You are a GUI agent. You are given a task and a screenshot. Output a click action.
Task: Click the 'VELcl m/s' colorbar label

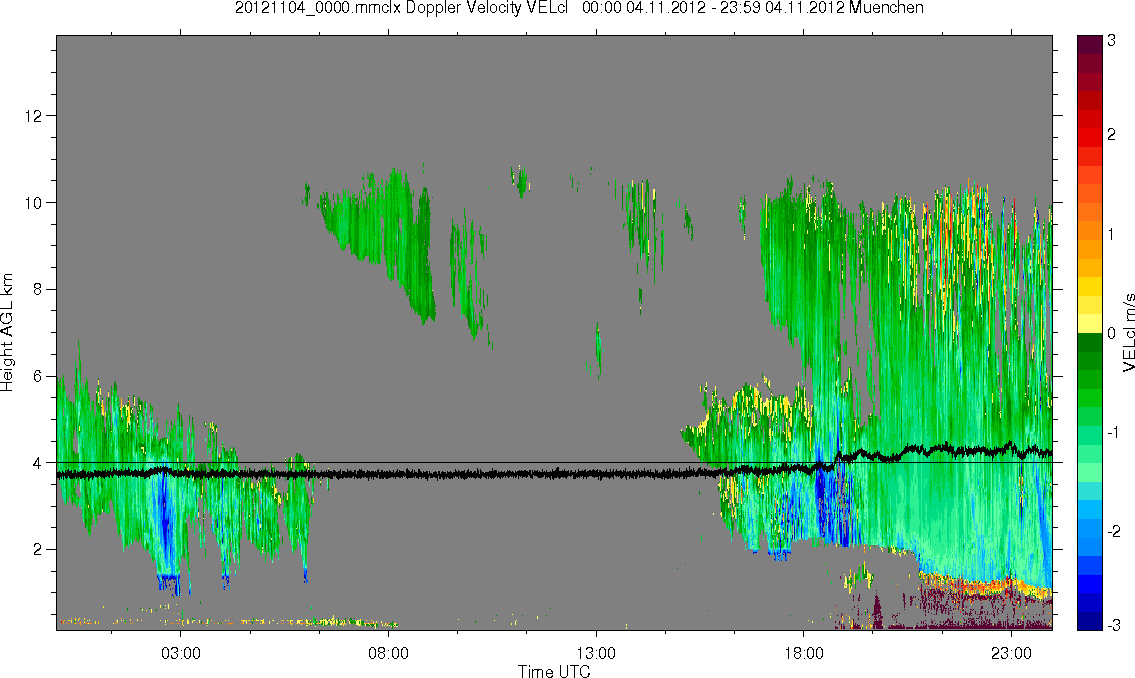(1128, 334)
